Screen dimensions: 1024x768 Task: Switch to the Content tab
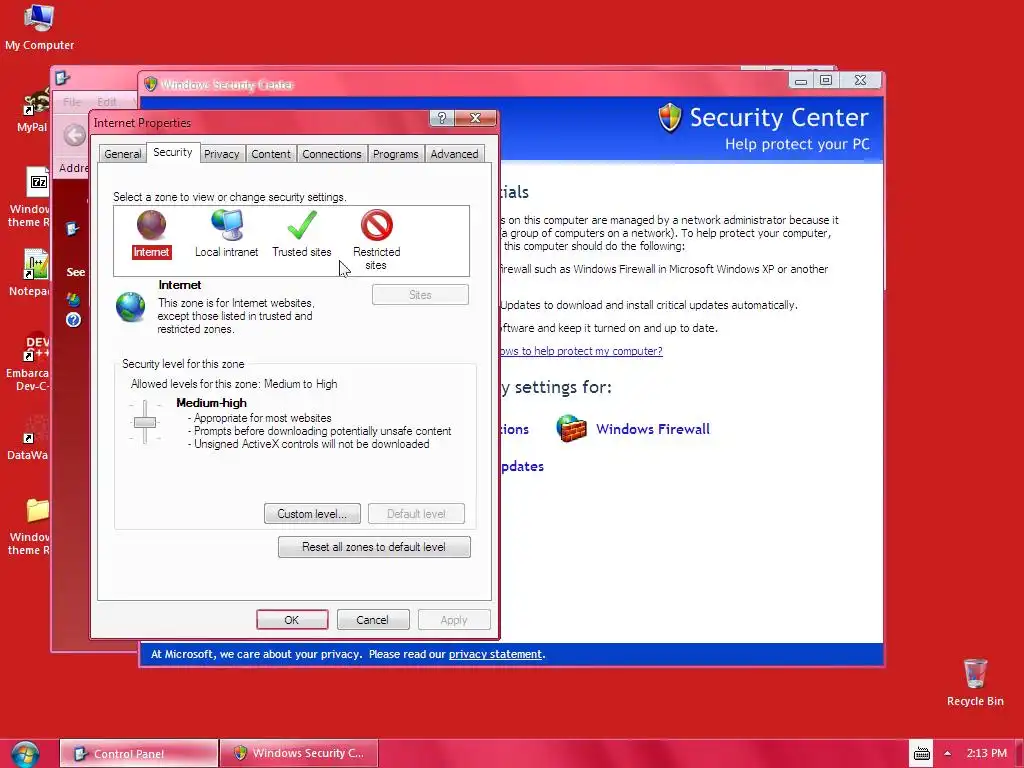[270, 154]
